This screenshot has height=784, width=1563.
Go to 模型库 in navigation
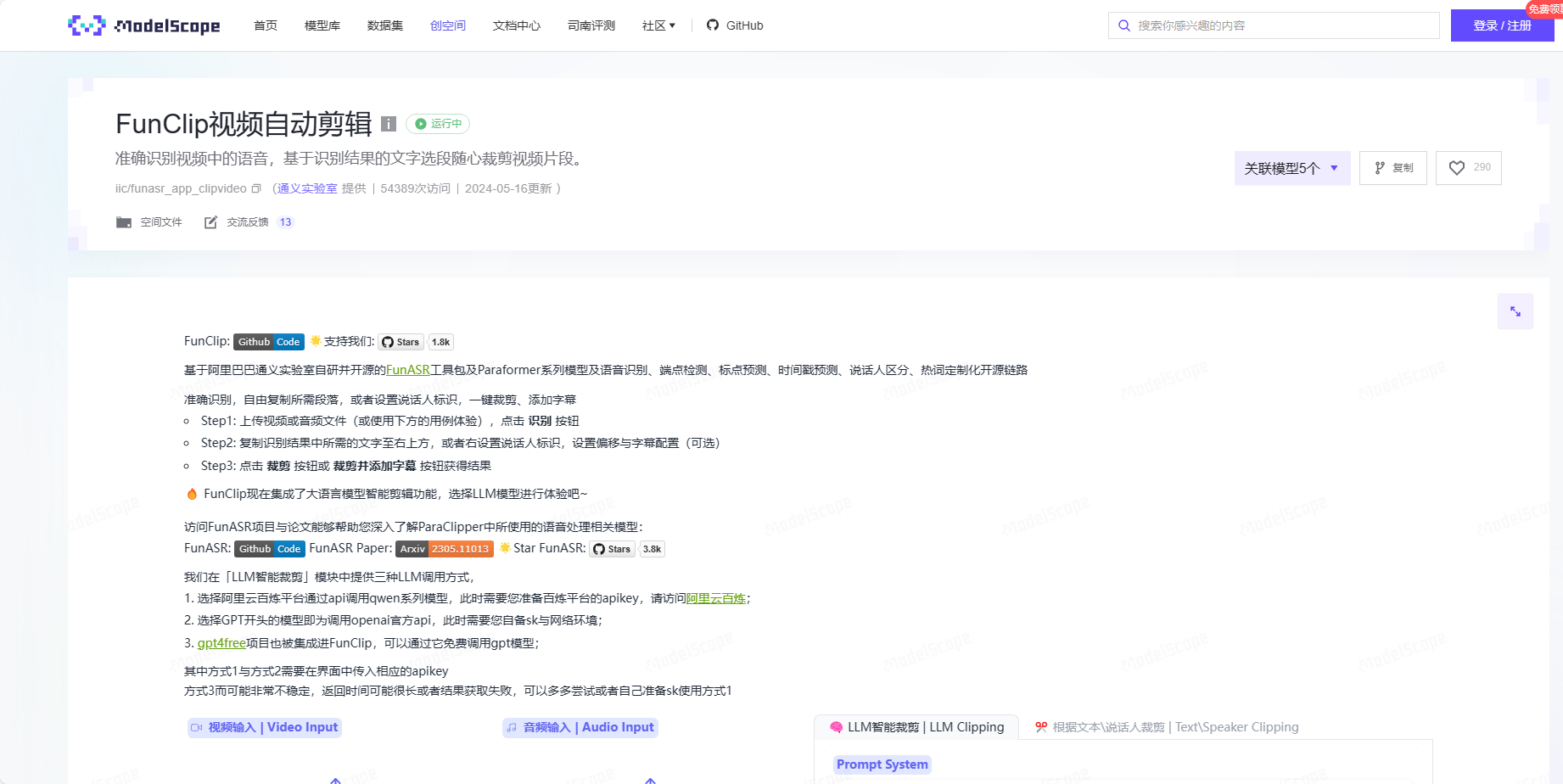[x=322, y=25]
